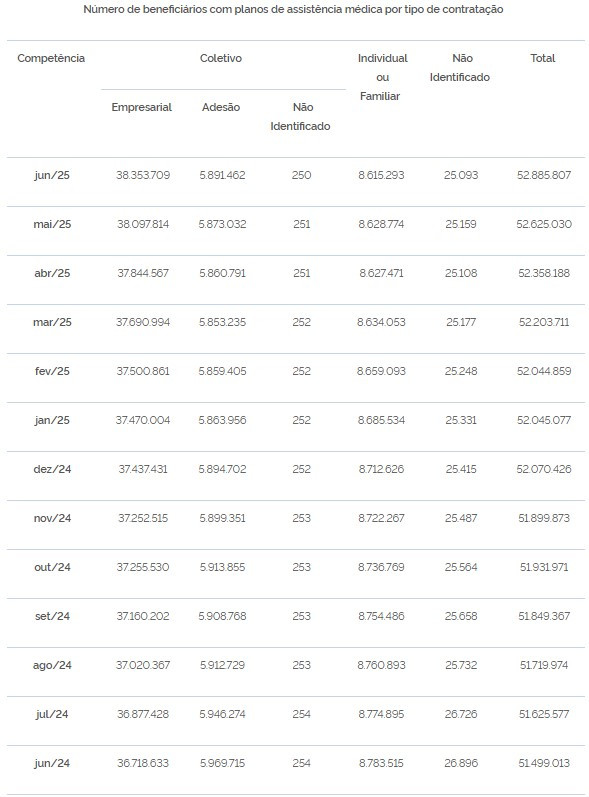Click ago/24 Não Identificado value 25.732
589x797 pixels.
pos(461,665)
